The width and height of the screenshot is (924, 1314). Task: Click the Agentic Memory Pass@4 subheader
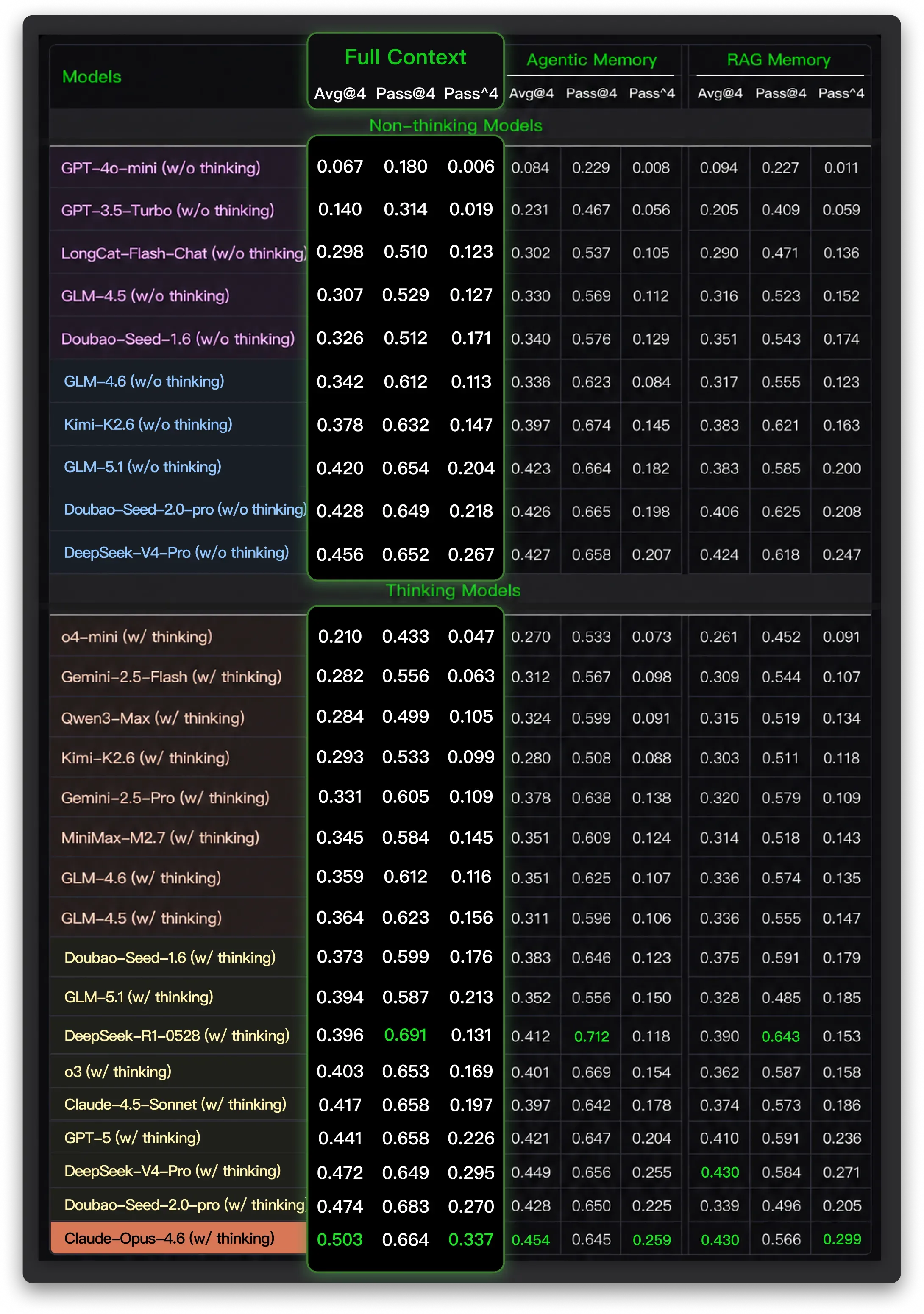pyautogui.click(x=591, y=93)
